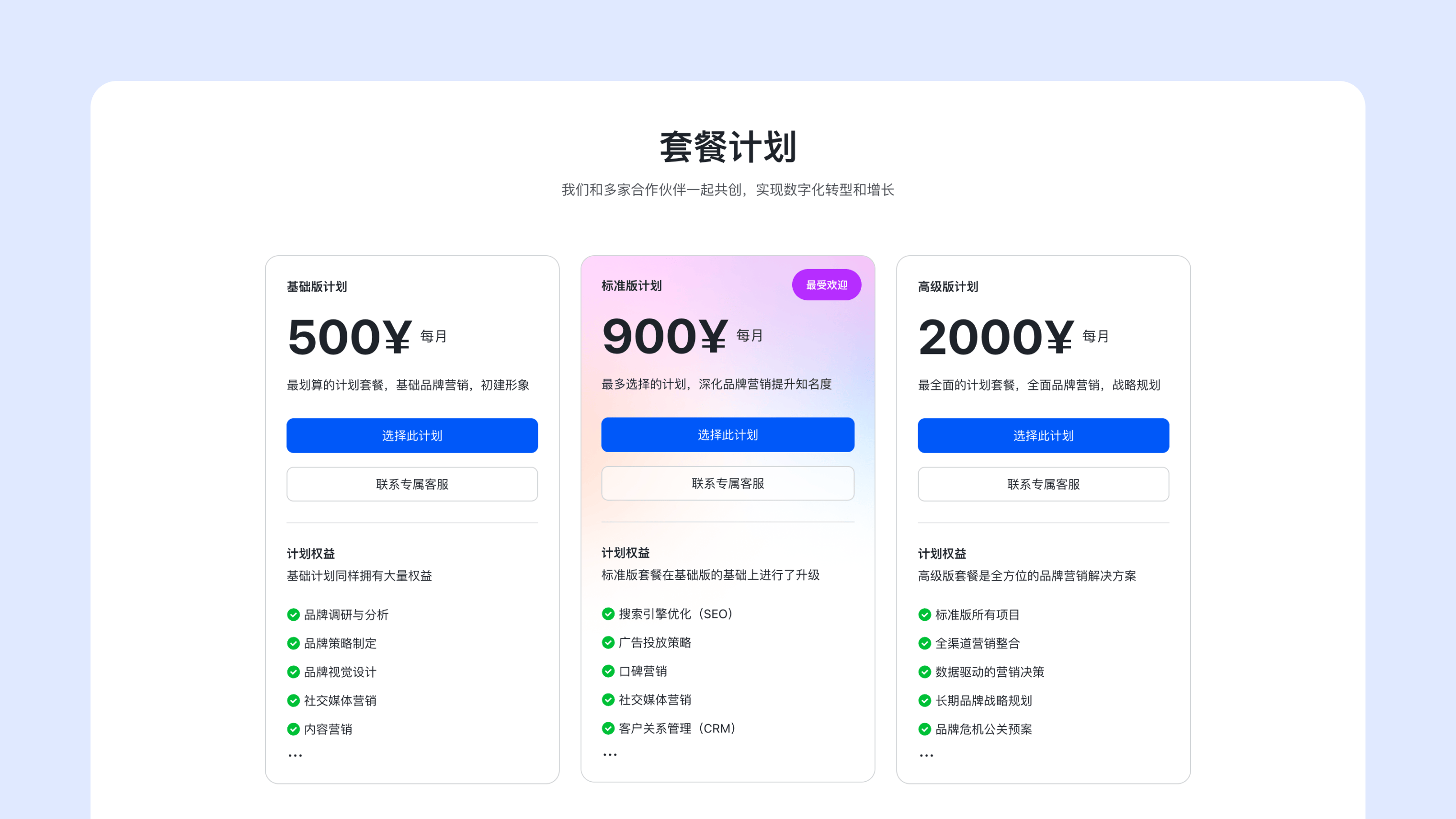
Task: Click the 标准版计划 title
Action: [631, 285]
